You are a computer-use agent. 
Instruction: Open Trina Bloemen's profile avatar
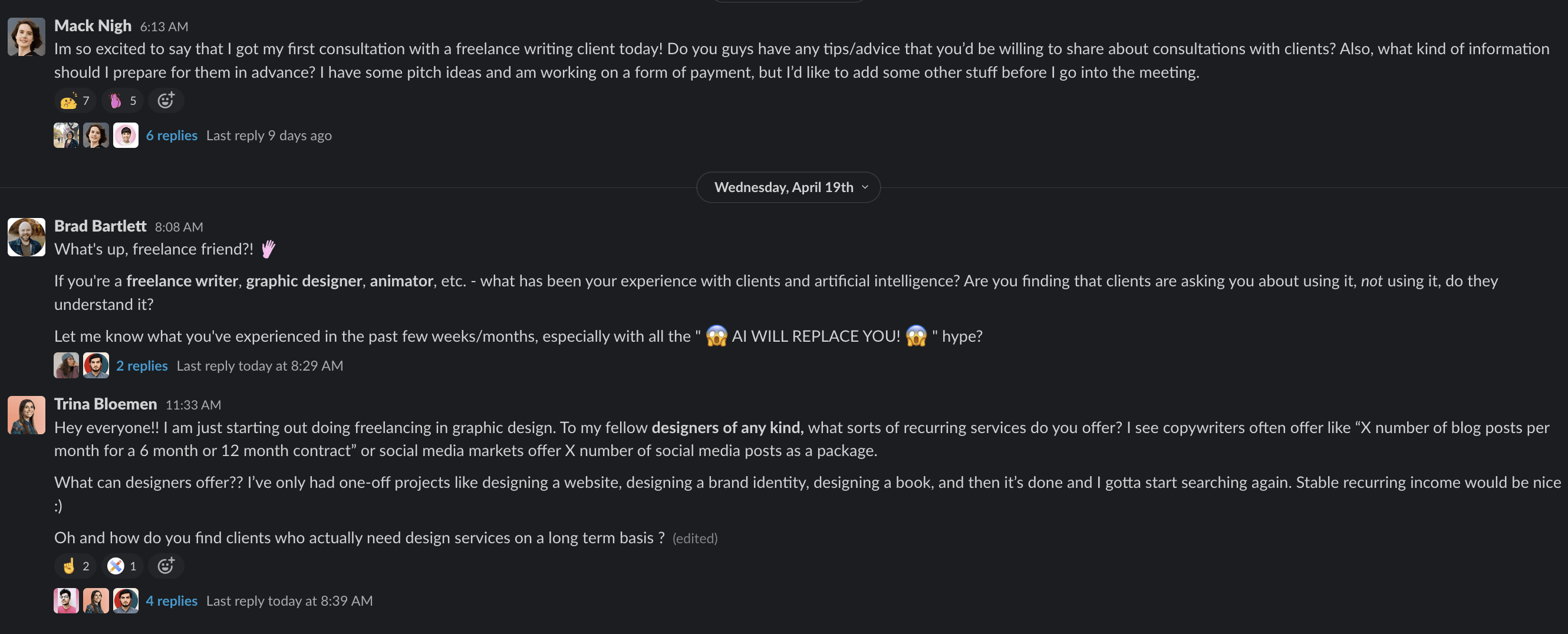[27, 415]
